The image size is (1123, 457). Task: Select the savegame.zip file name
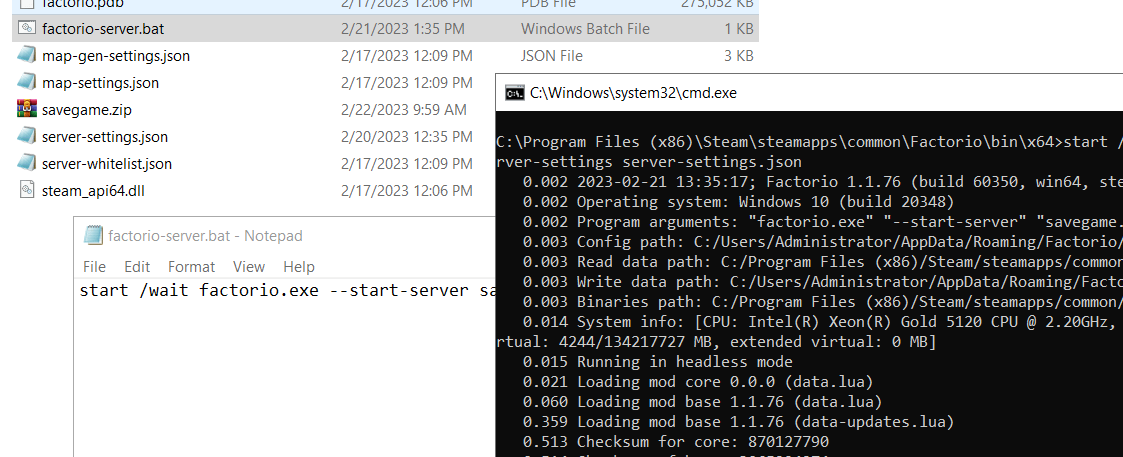point(87,110)
